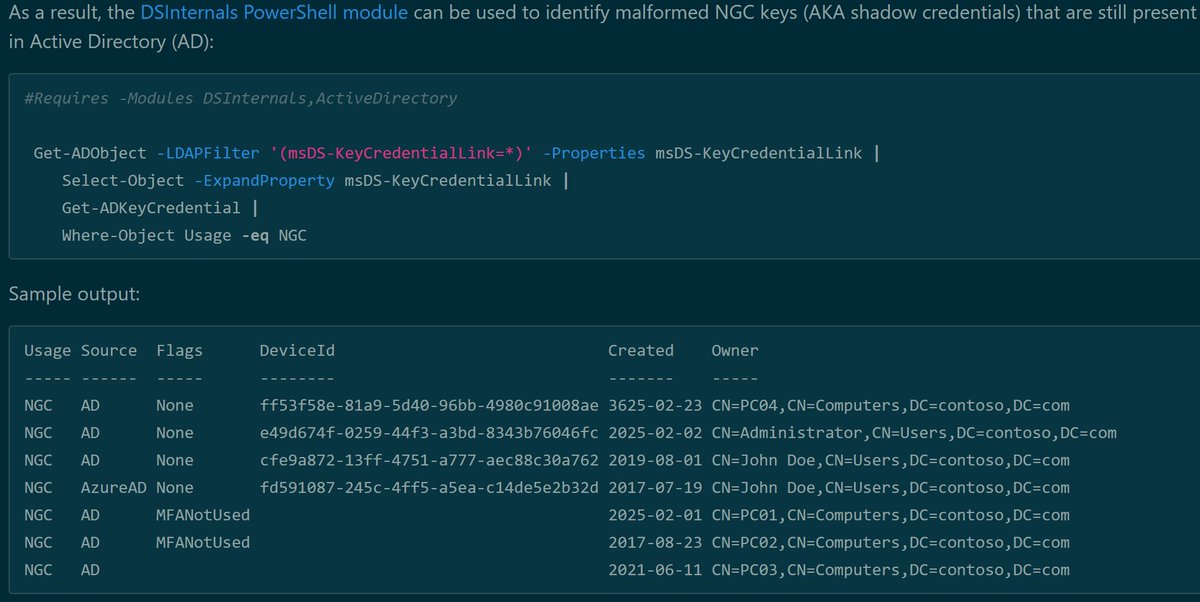Click the owner CN=PC02,CN=Computers,DC=contoso,DC=com
This screenshot has width=1200, height=602.
click(x=890, y=543)
